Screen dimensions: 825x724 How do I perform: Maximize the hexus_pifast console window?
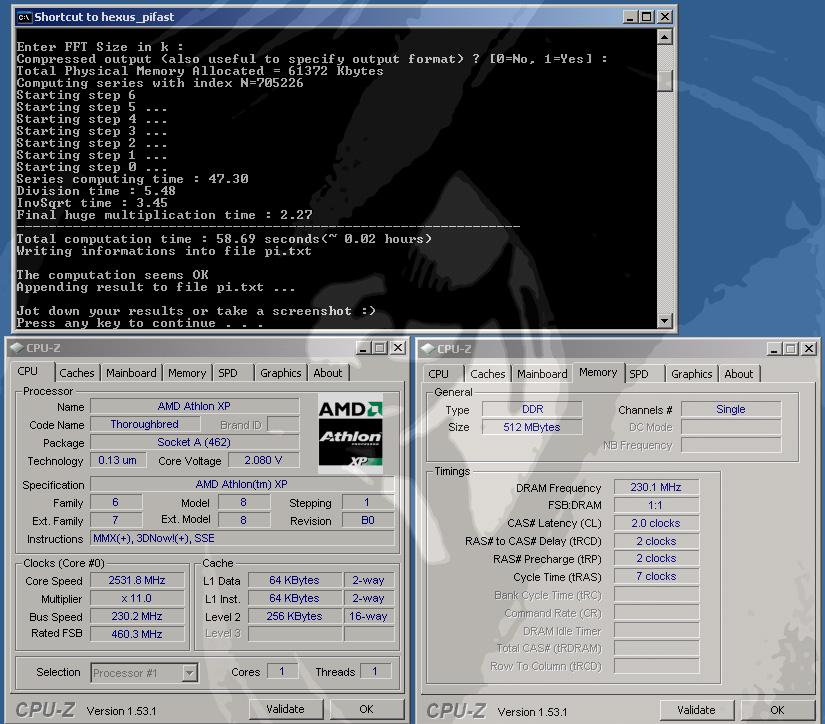pos(647,17)
